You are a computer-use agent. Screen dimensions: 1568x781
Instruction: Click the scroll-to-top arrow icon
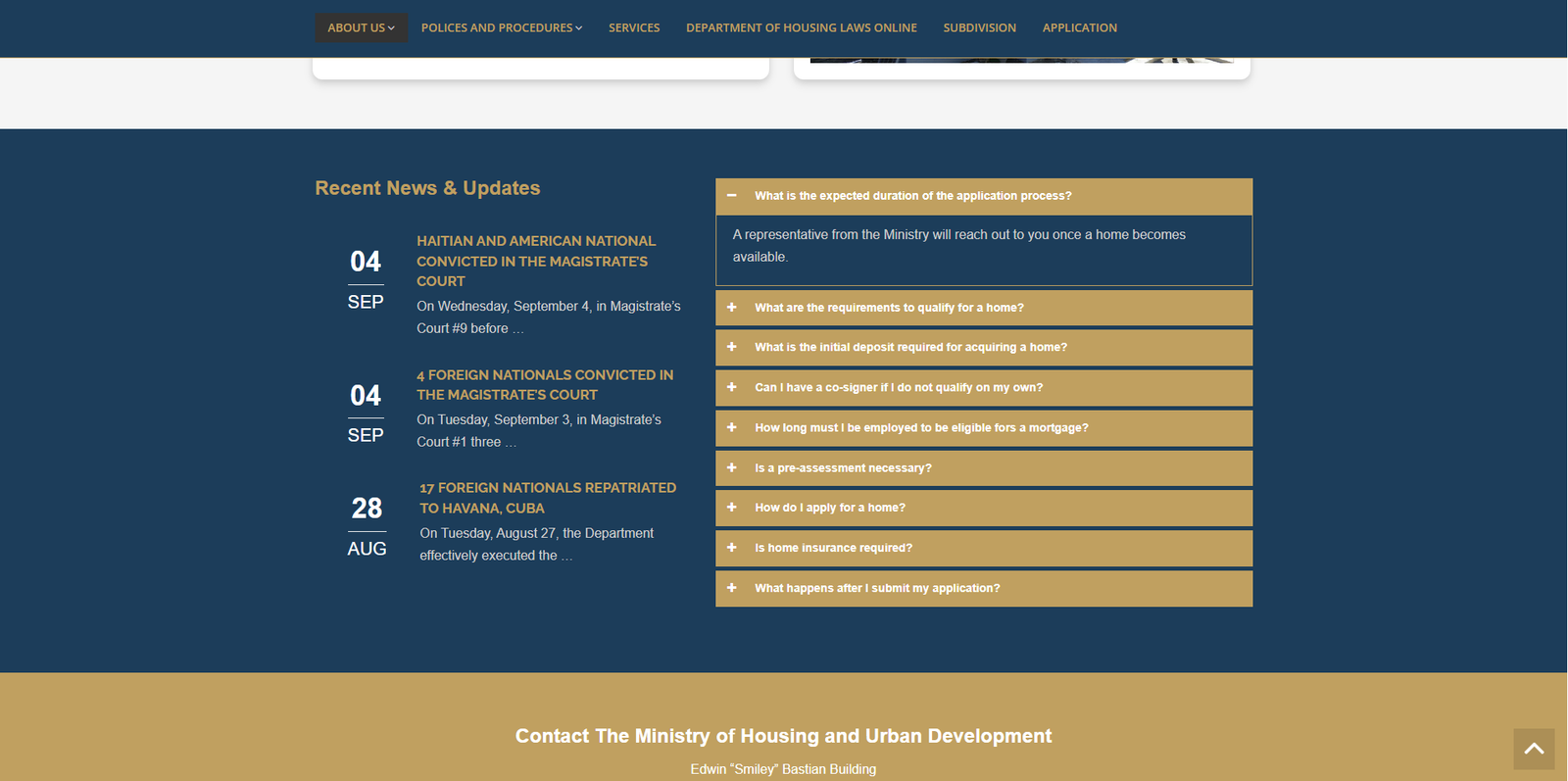(1534, 749)
